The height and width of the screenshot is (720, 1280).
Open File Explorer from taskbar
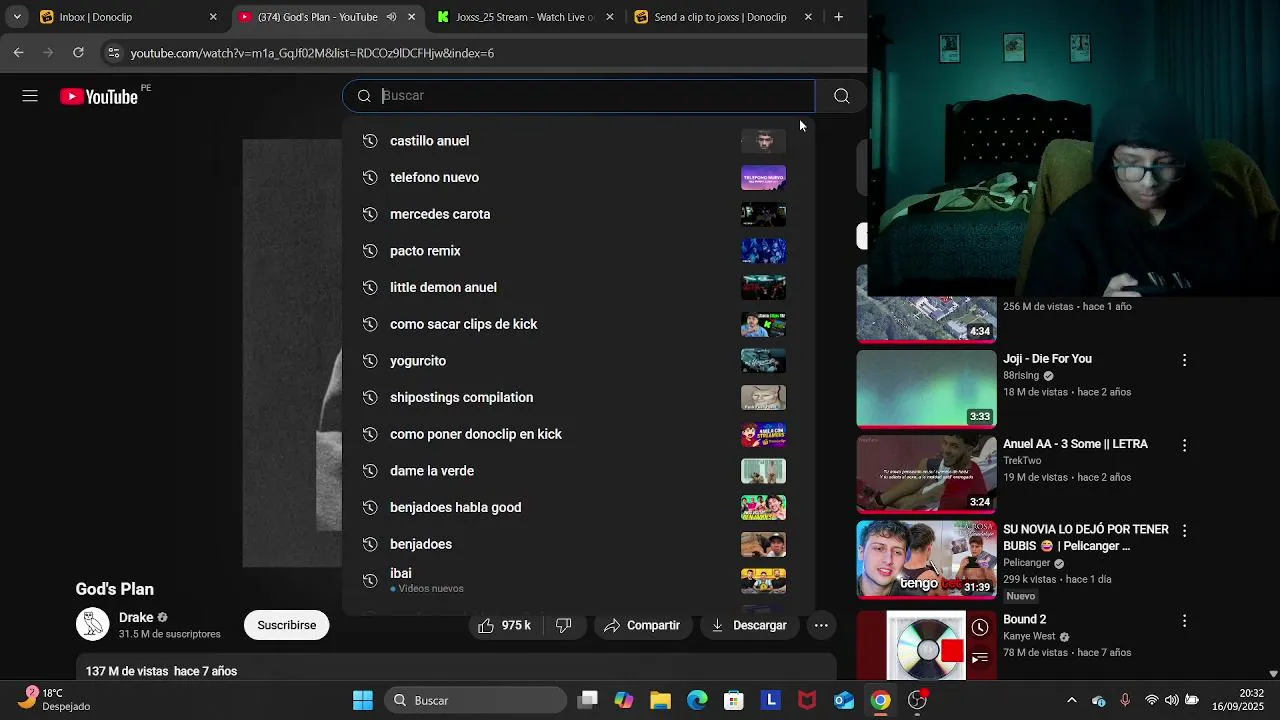[x=660, y=700]
